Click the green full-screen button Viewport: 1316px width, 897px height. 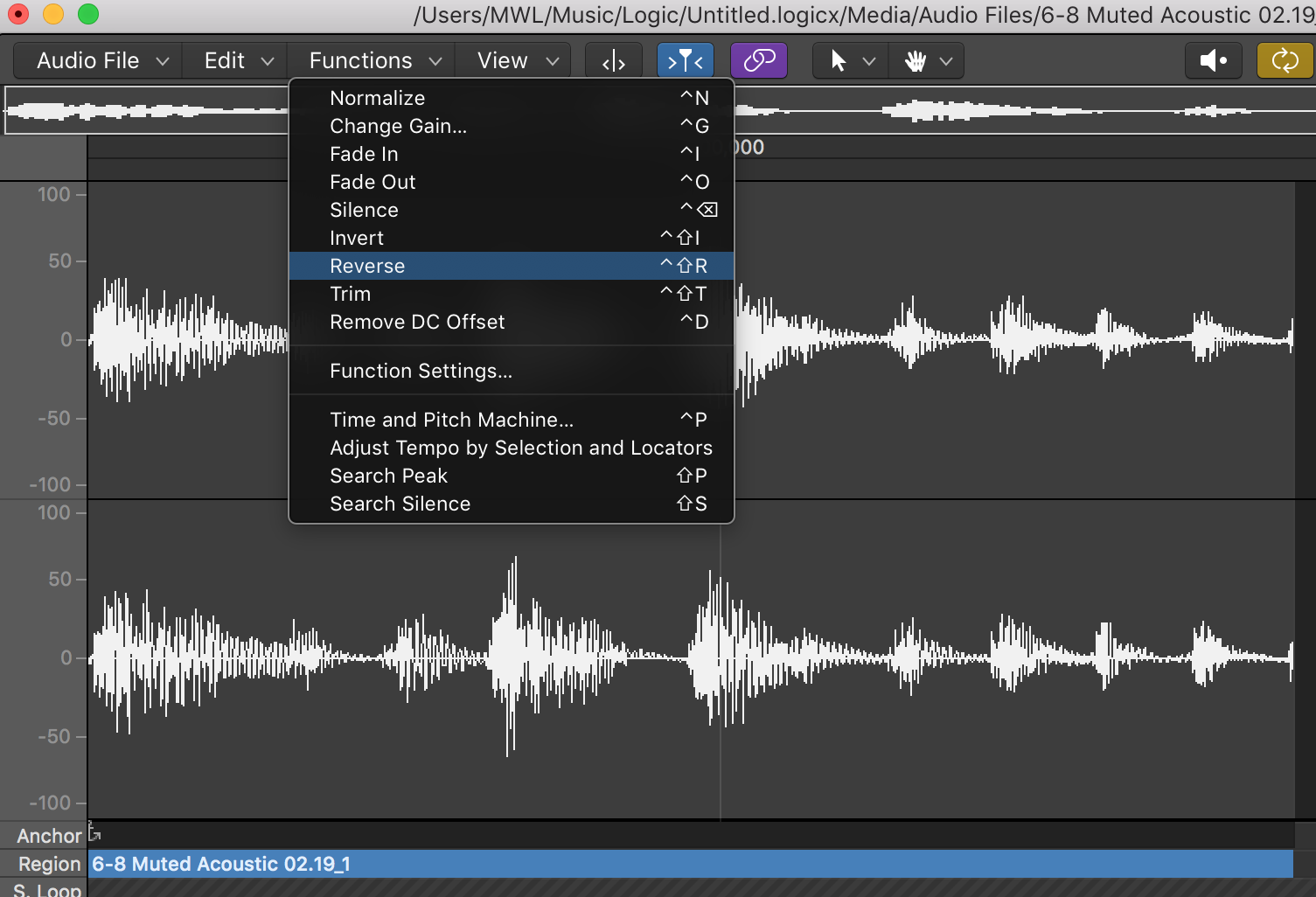88,14
